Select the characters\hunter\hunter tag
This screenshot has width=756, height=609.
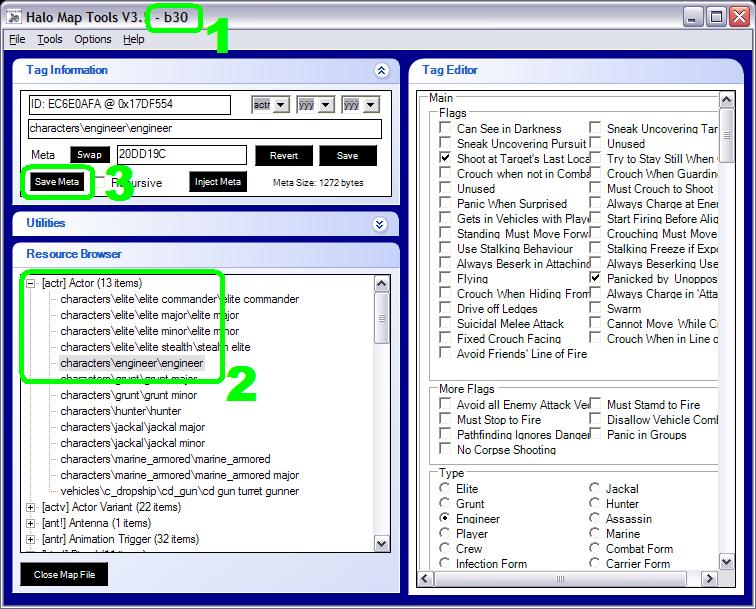tap(121, 411)
